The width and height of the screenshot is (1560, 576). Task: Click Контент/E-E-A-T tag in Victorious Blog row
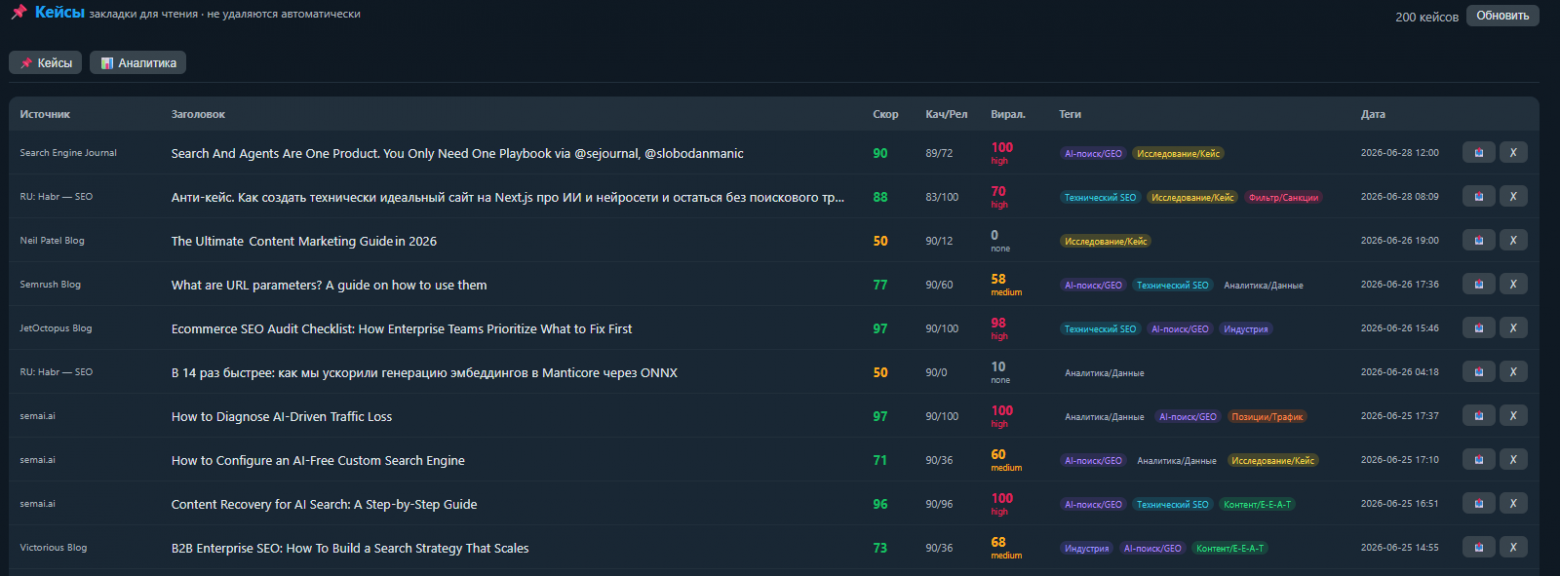(x=1231, y=548)
